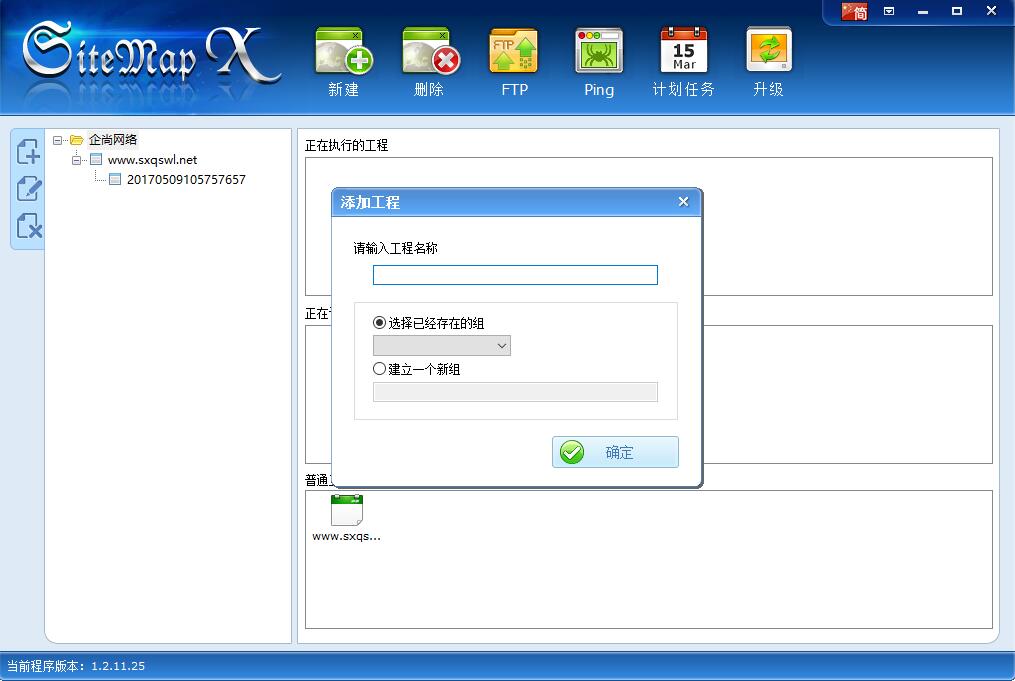Select 选择已经存在的组 radio button
The image size is (1015, 681).
pyautogui.click(x=379, y=322)
